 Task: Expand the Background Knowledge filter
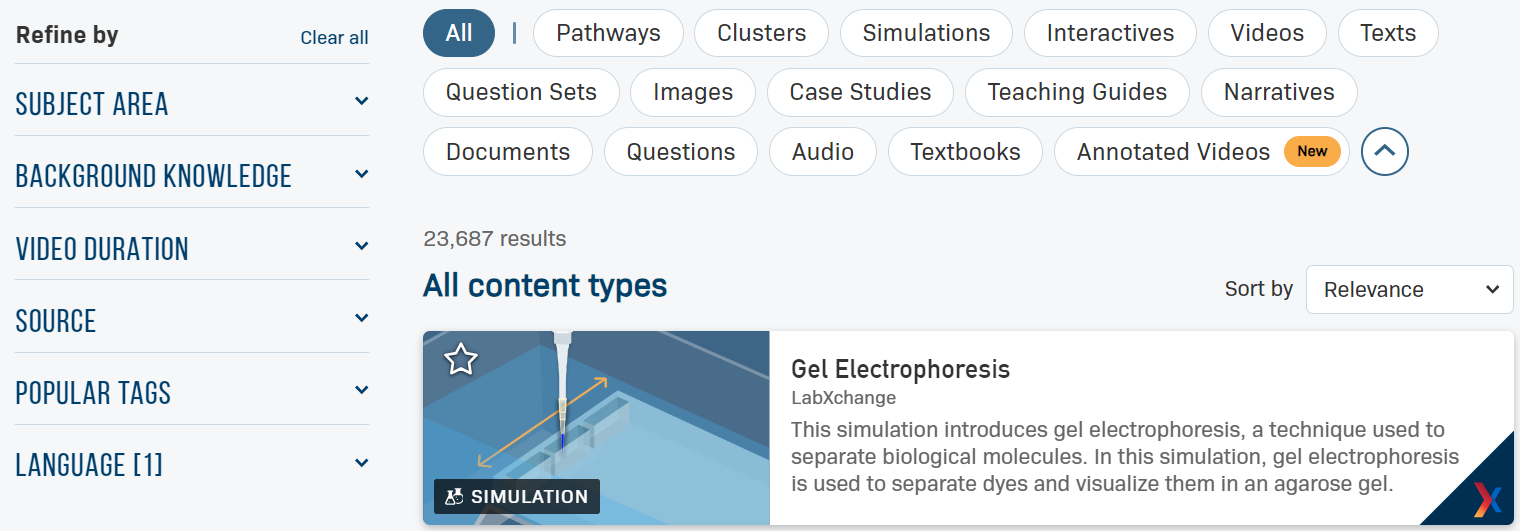(361, 174)
